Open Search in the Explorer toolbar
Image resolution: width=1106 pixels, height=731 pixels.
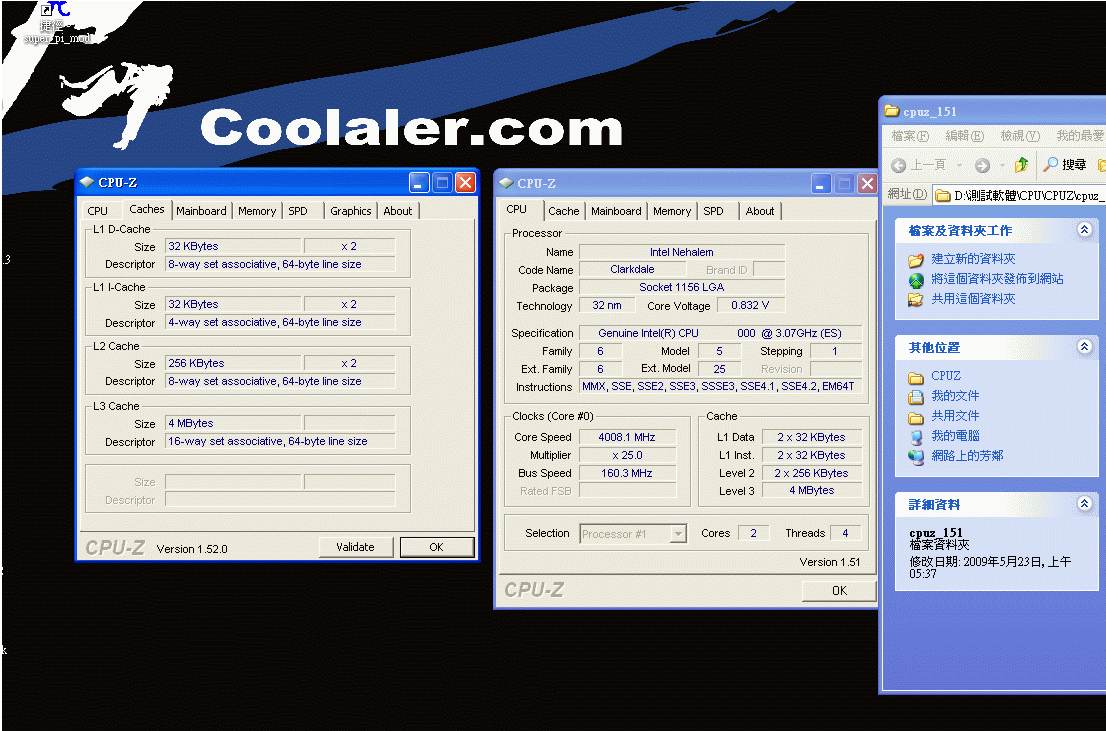(1064, 165)
